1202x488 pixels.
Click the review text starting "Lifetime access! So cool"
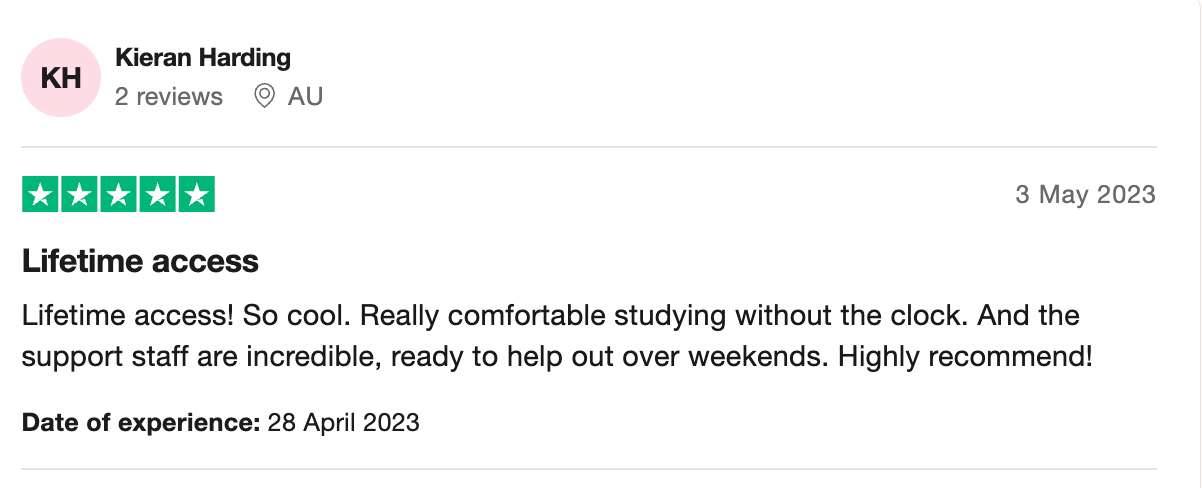pyautogui.click(x=550, y=316)
